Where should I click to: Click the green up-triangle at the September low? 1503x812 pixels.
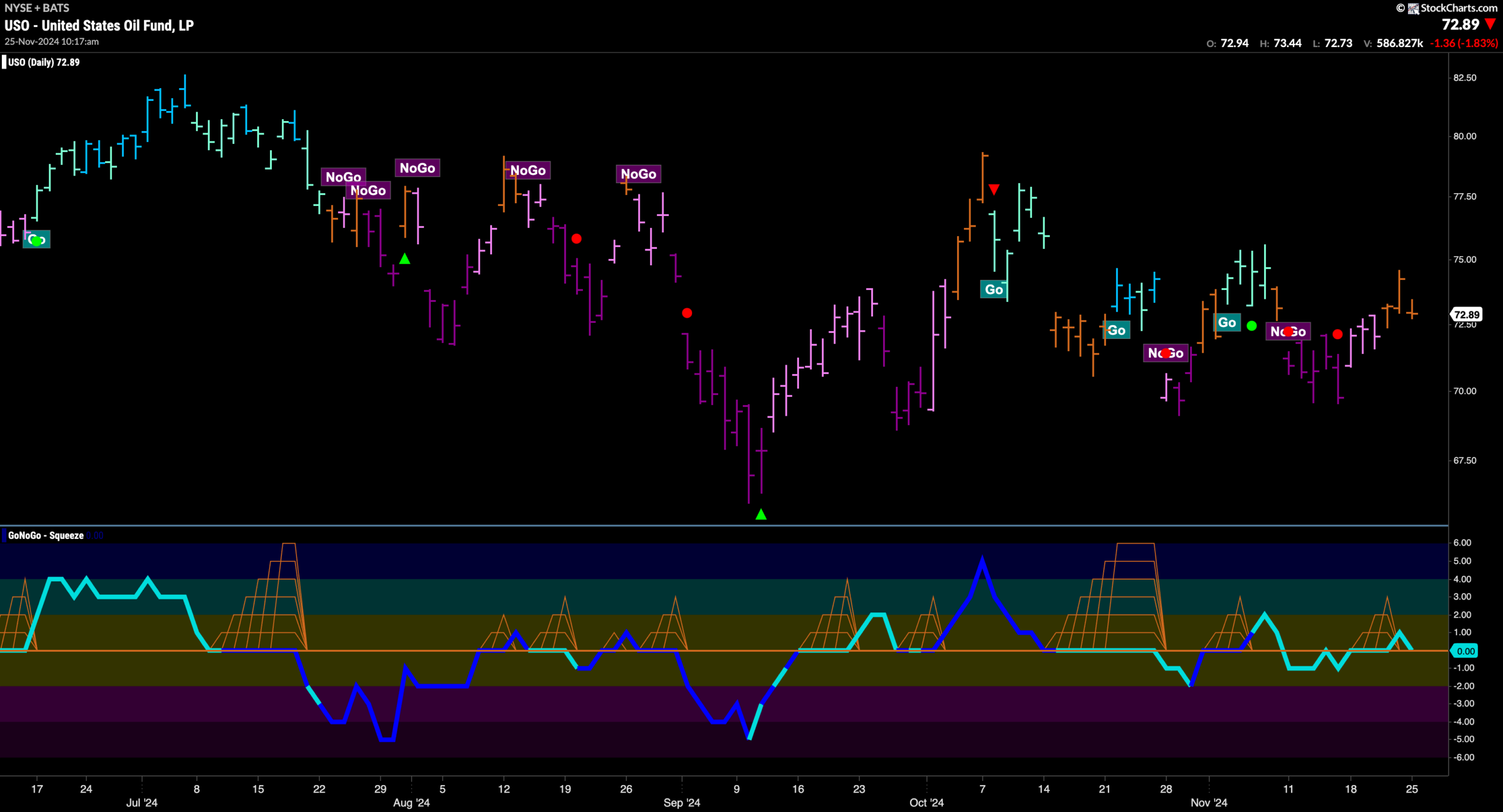(x=761, y=514)
